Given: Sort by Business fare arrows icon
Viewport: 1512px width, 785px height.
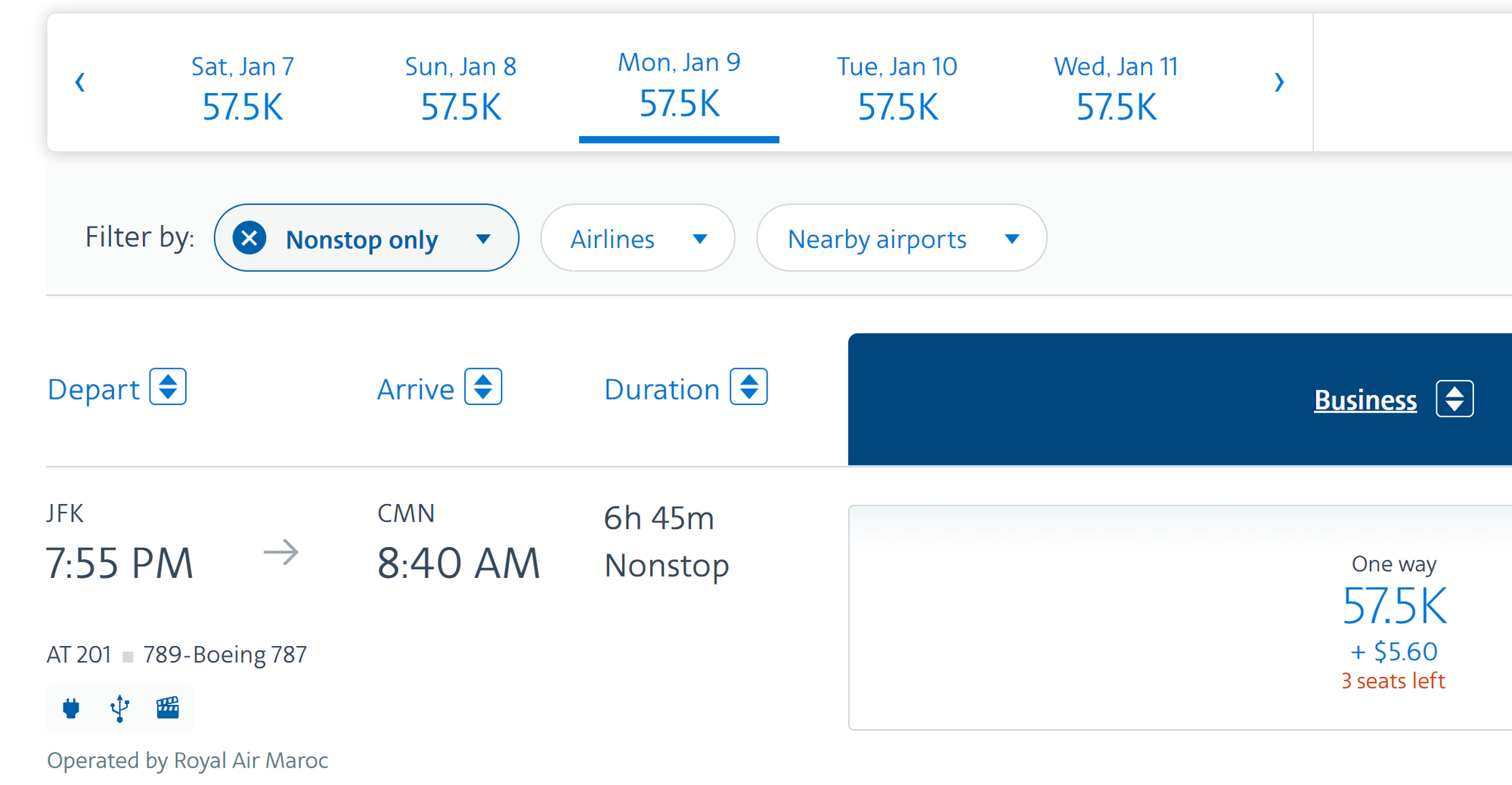Looking at the screenshot, I should click(x=1455, y=399).
